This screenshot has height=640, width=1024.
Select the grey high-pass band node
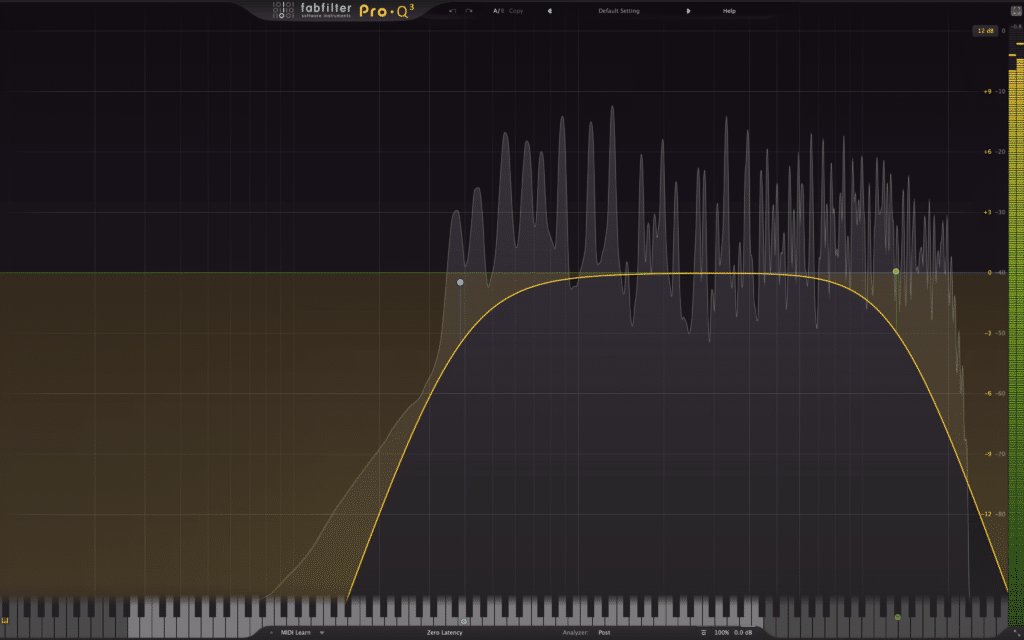tap(460, 282)
